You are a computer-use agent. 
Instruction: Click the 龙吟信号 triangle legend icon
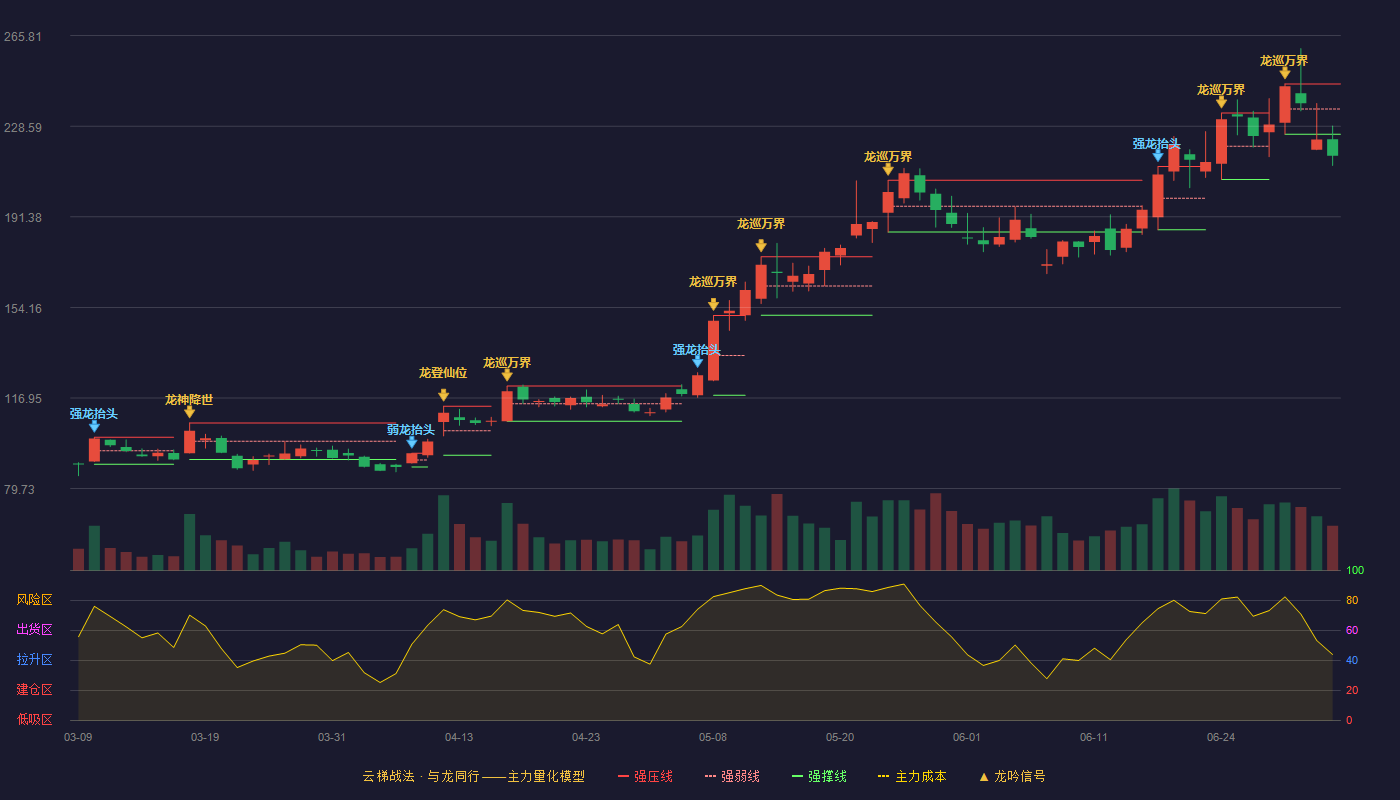(x=984, y=777)
